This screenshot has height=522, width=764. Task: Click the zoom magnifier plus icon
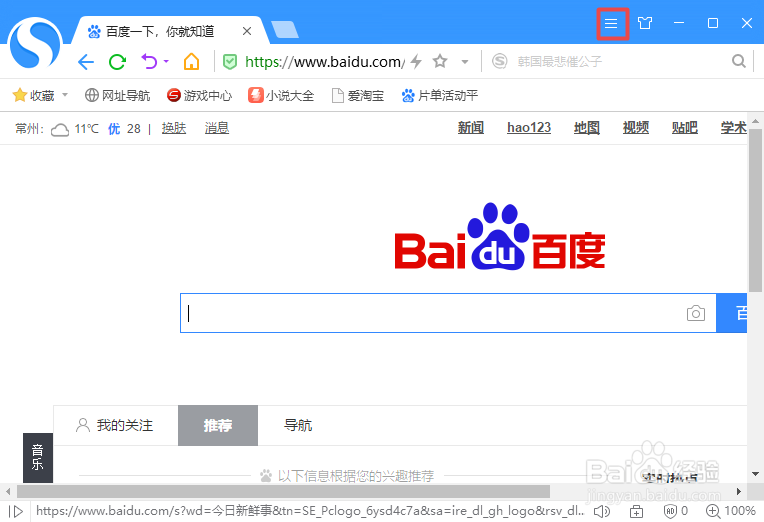point(713,511)
